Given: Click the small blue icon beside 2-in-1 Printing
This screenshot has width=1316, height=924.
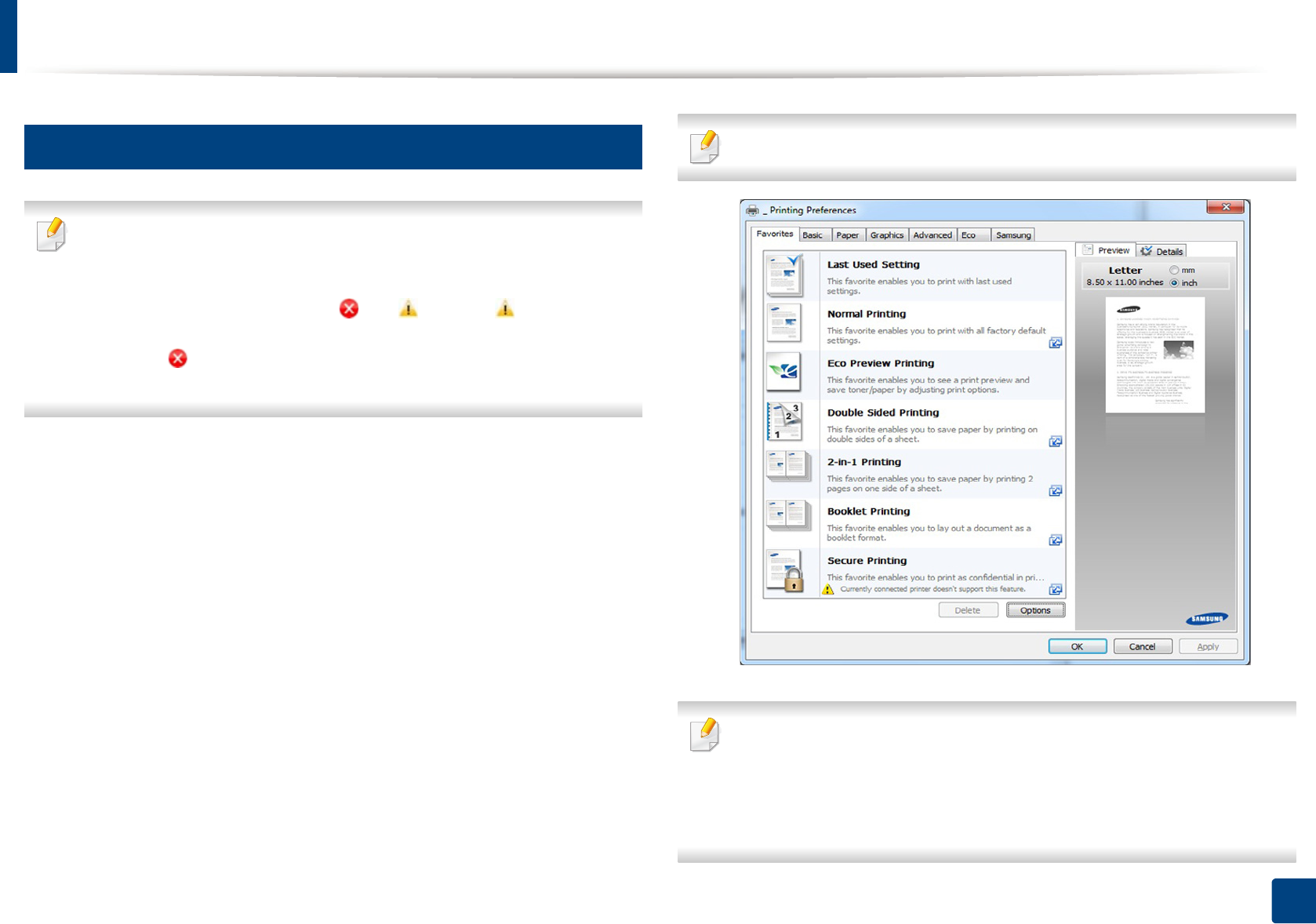Looking at the screenshot, I should tap(1056, 491).
